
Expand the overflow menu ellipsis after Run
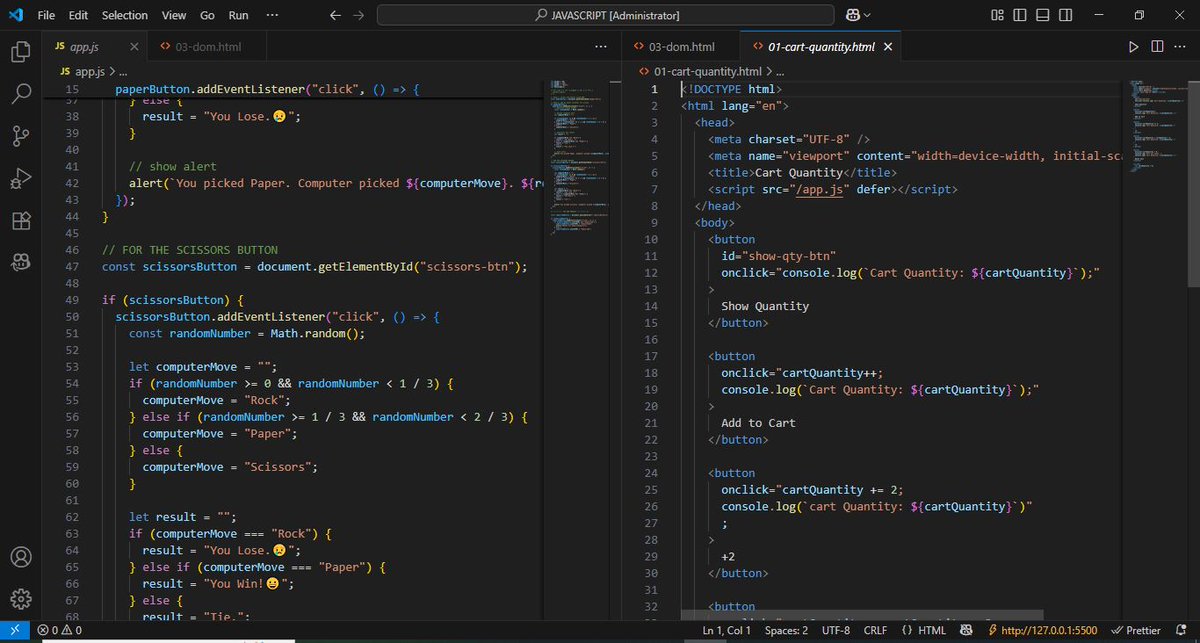(x=273, y=15)
